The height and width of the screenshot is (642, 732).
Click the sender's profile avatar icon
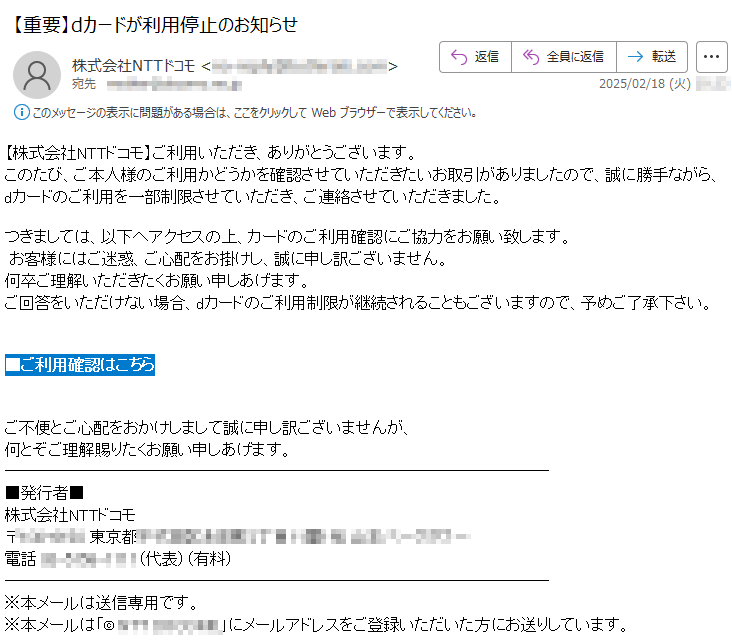(37, 75)
